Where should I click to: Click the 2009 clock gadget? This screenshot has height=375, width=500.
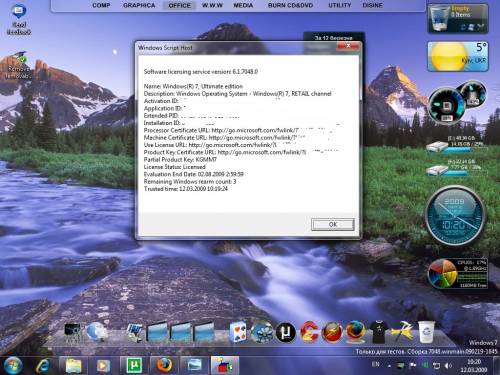pyautogui.click(x=455, y=216)
